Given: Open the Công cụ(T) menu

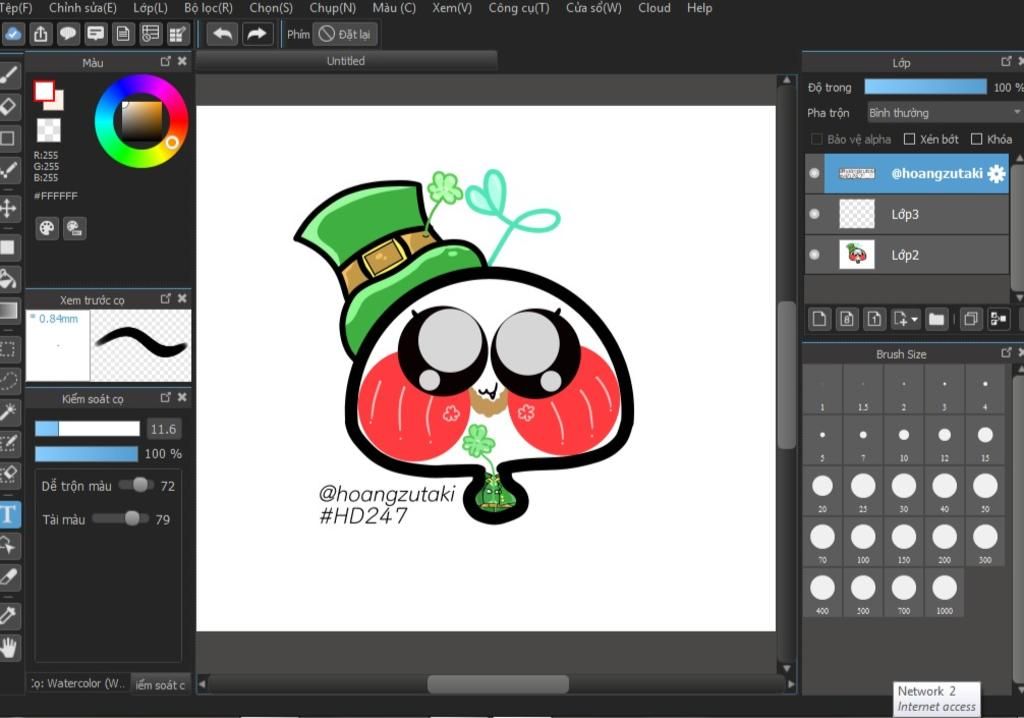Looking at the screenshot, I should (519, 8).
